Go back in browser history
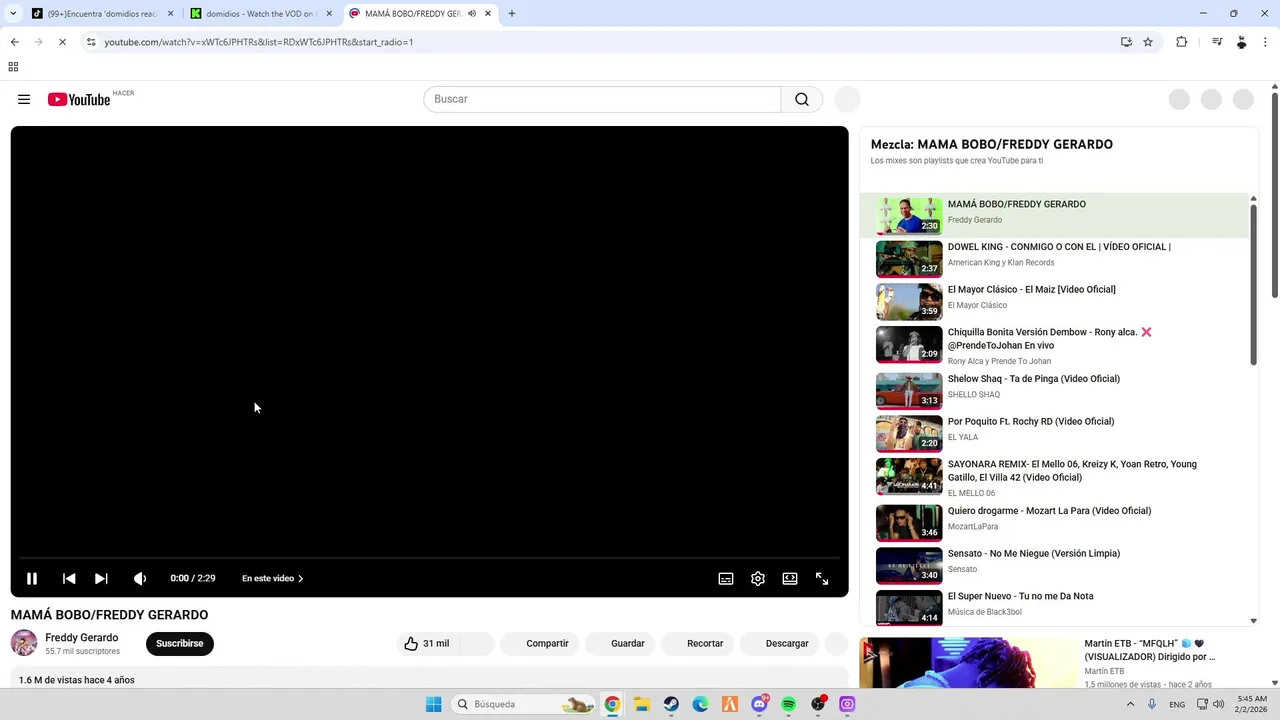The width and height of the screenshot is (1280, 720). [14, 42]
